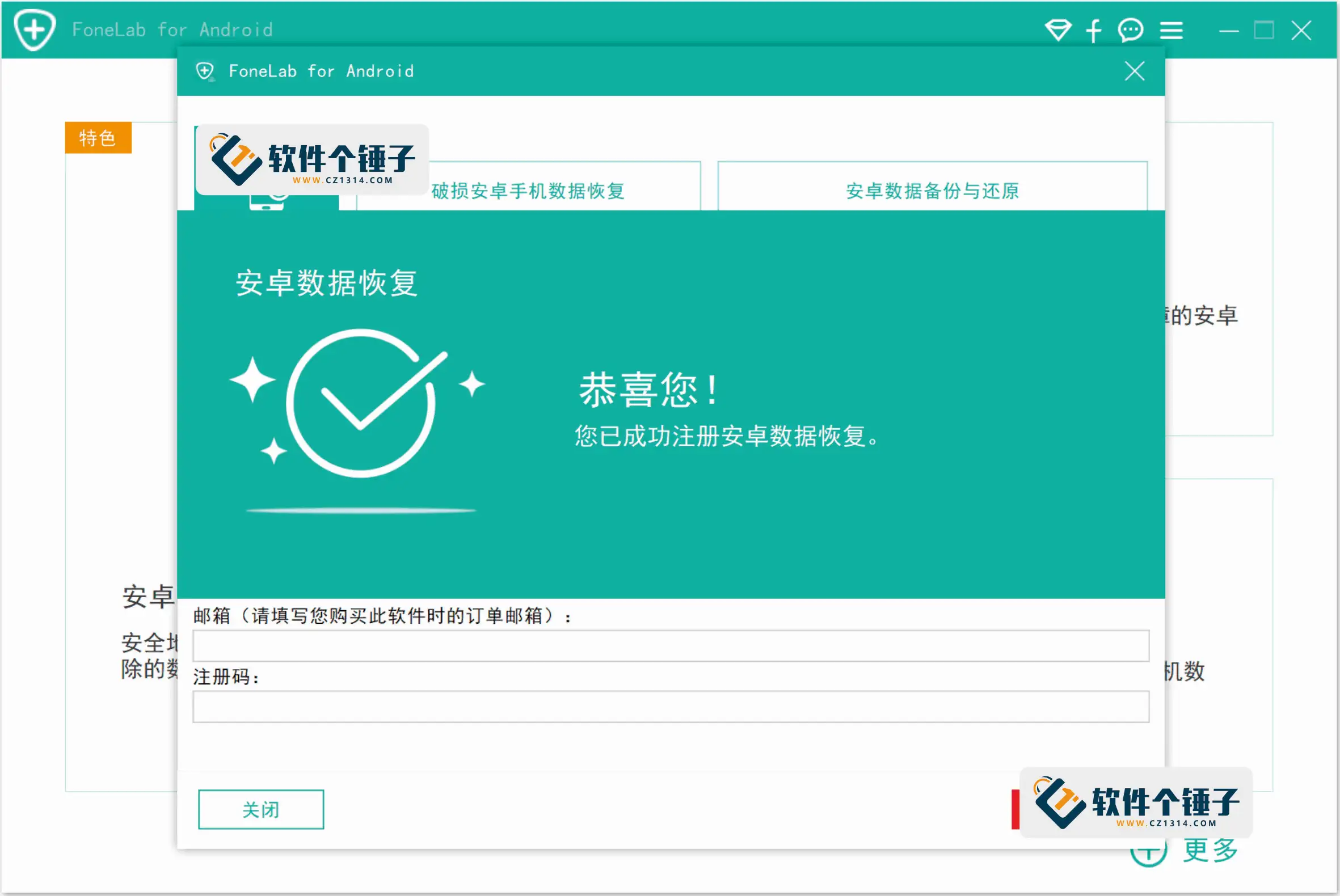The image size is (1340, 896).
Task: Maximize the main FoneLab window
Action: tap(1263, 29)
